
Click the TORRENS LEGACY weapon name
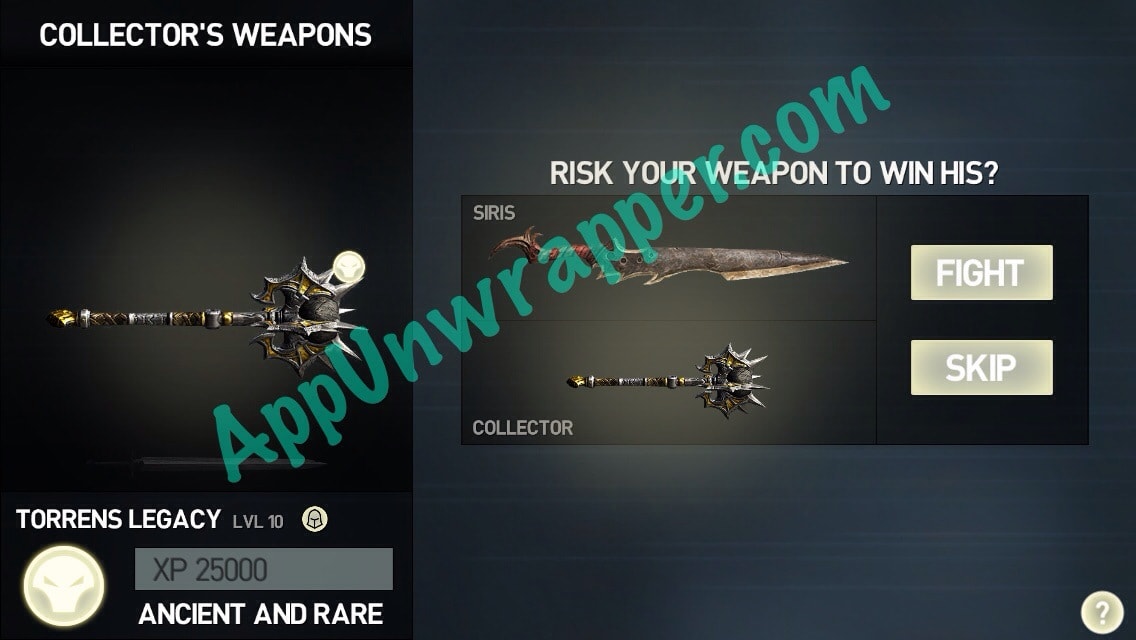[118, 519]
